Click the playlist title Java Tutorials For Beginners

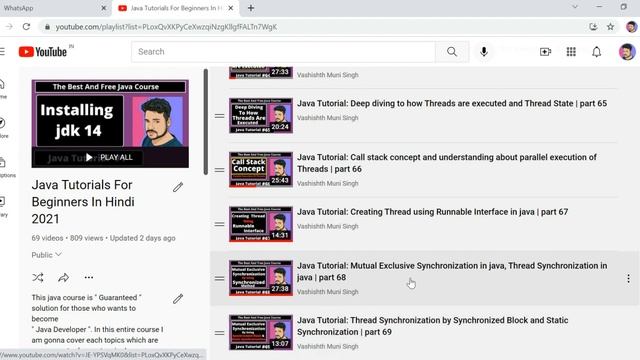pos(83,202)
